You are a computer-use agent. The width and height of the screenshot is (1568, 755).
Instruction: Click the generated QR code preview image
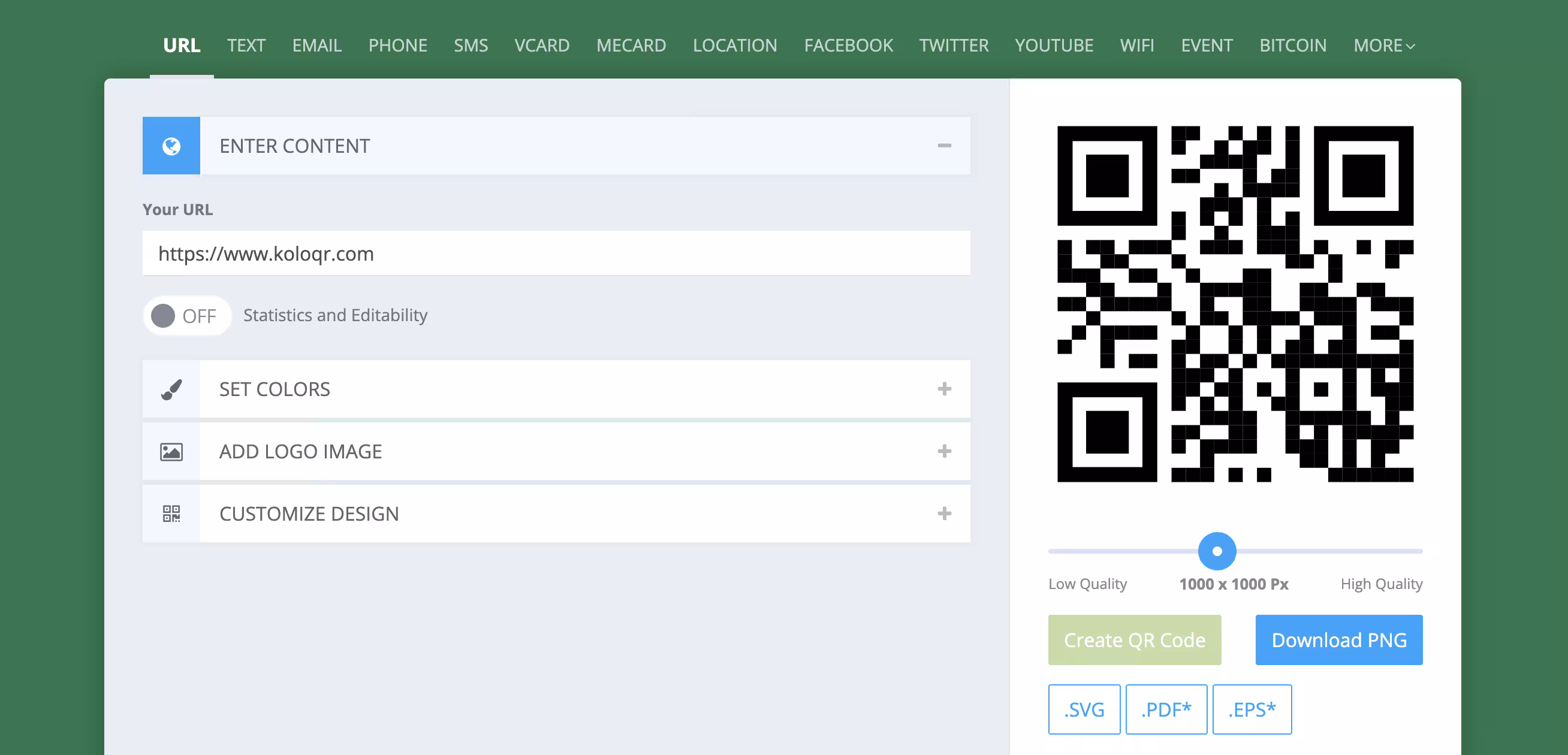coord(1235,304)
